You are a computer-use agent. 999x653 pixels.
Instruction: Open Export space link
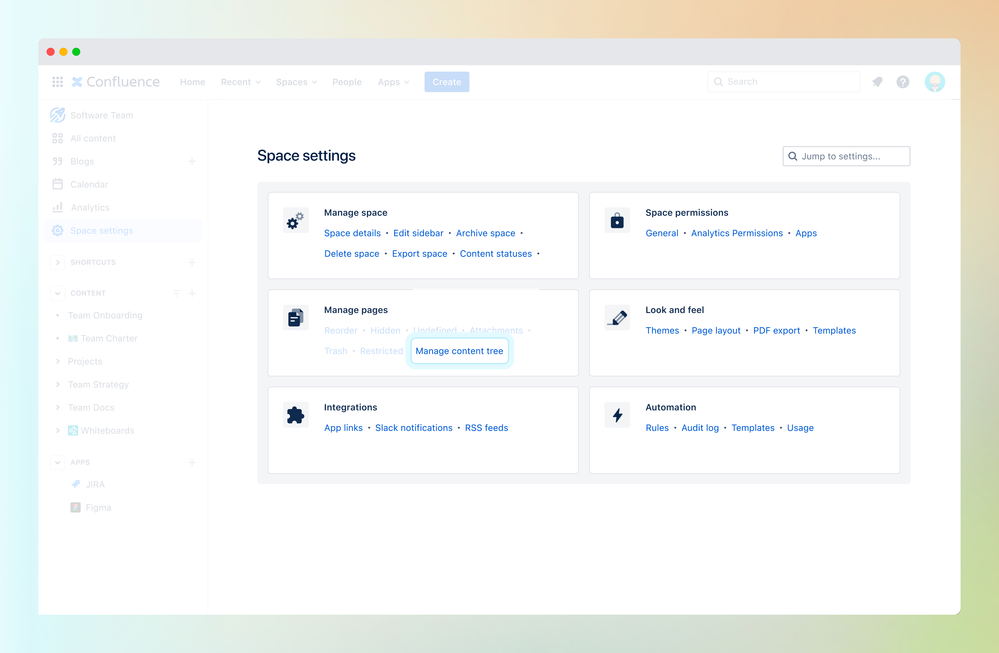(419, 254)
